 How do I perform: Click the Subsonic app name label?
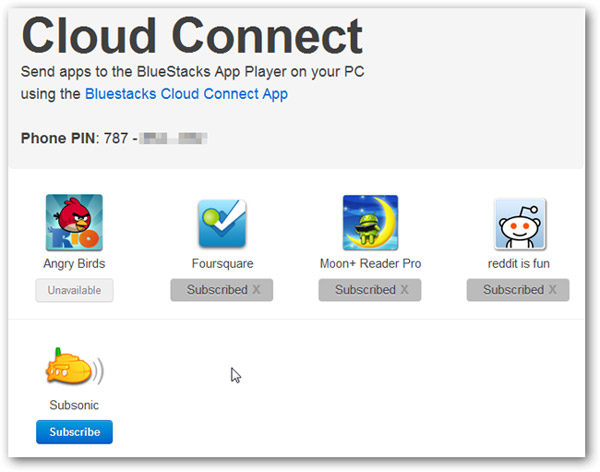pos(74,406)
